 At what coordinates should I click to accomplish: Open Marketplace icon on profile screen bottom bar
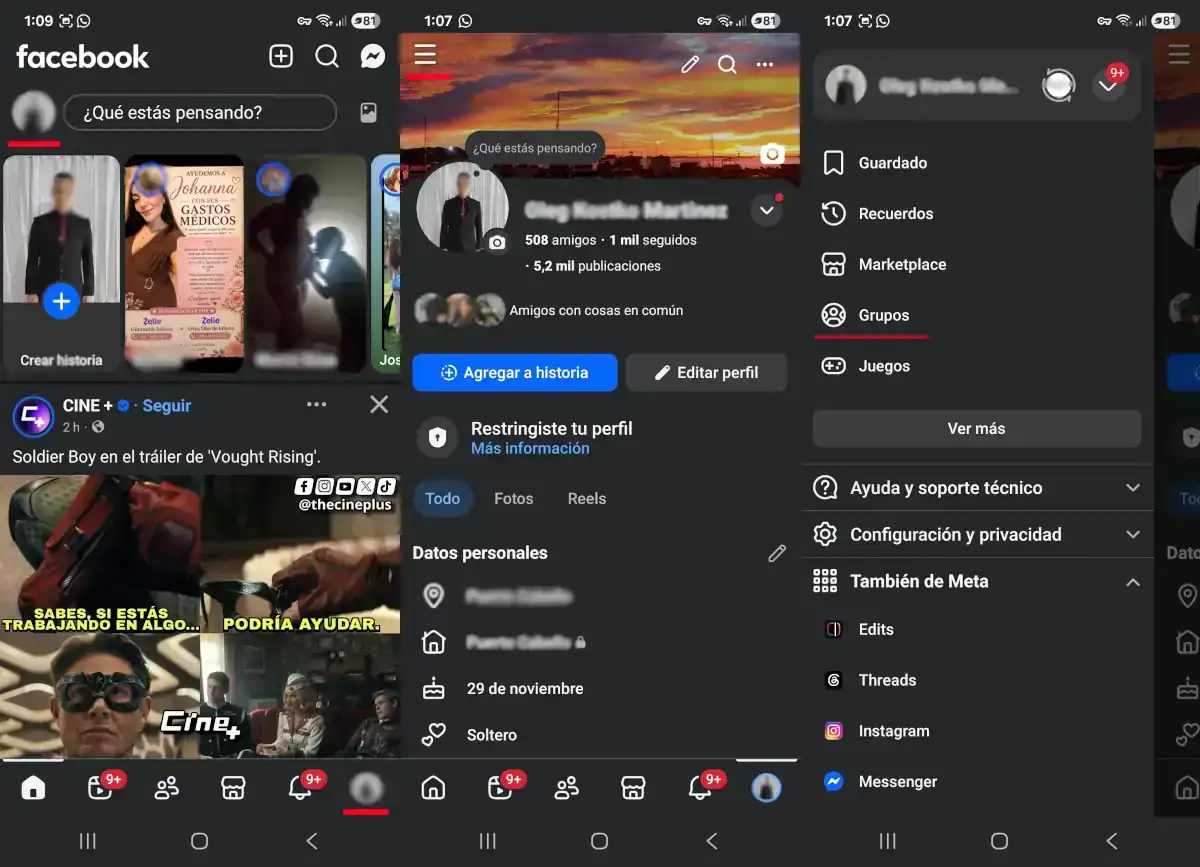coord(633,788)
